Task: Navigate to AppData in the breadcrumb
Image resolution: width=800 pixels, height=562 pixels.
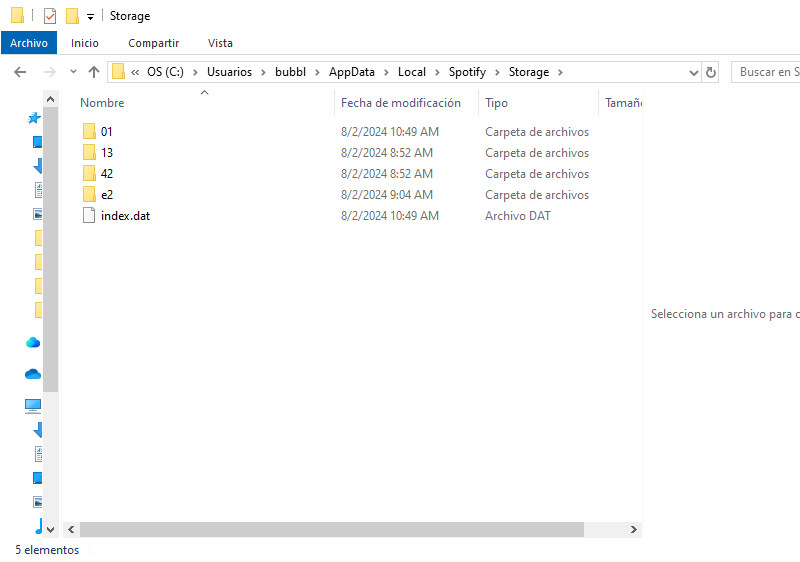Action: pos(352,72)
